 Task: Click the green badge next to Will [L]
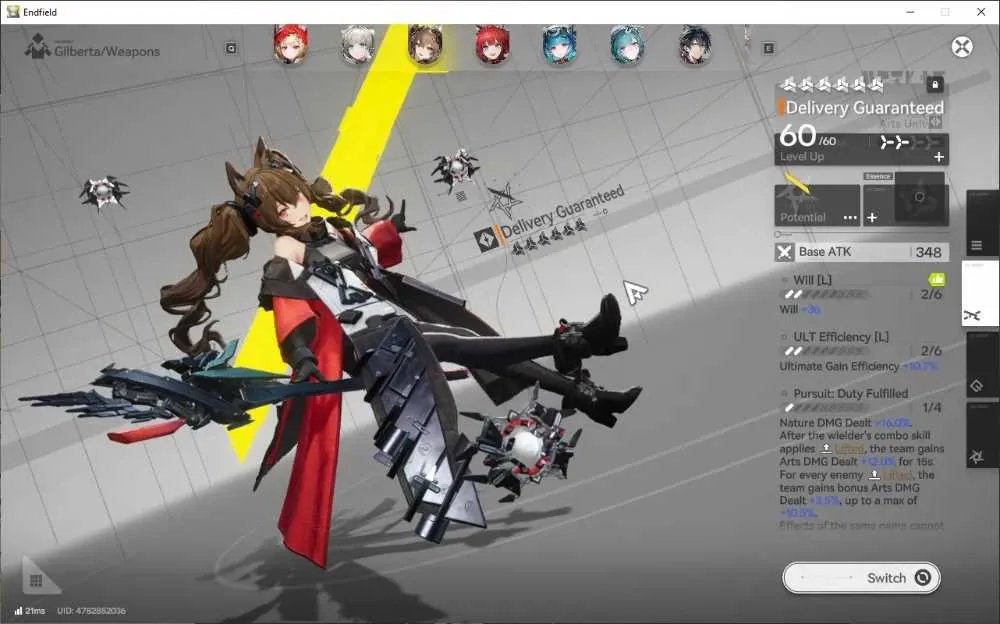tap(936, 279)
